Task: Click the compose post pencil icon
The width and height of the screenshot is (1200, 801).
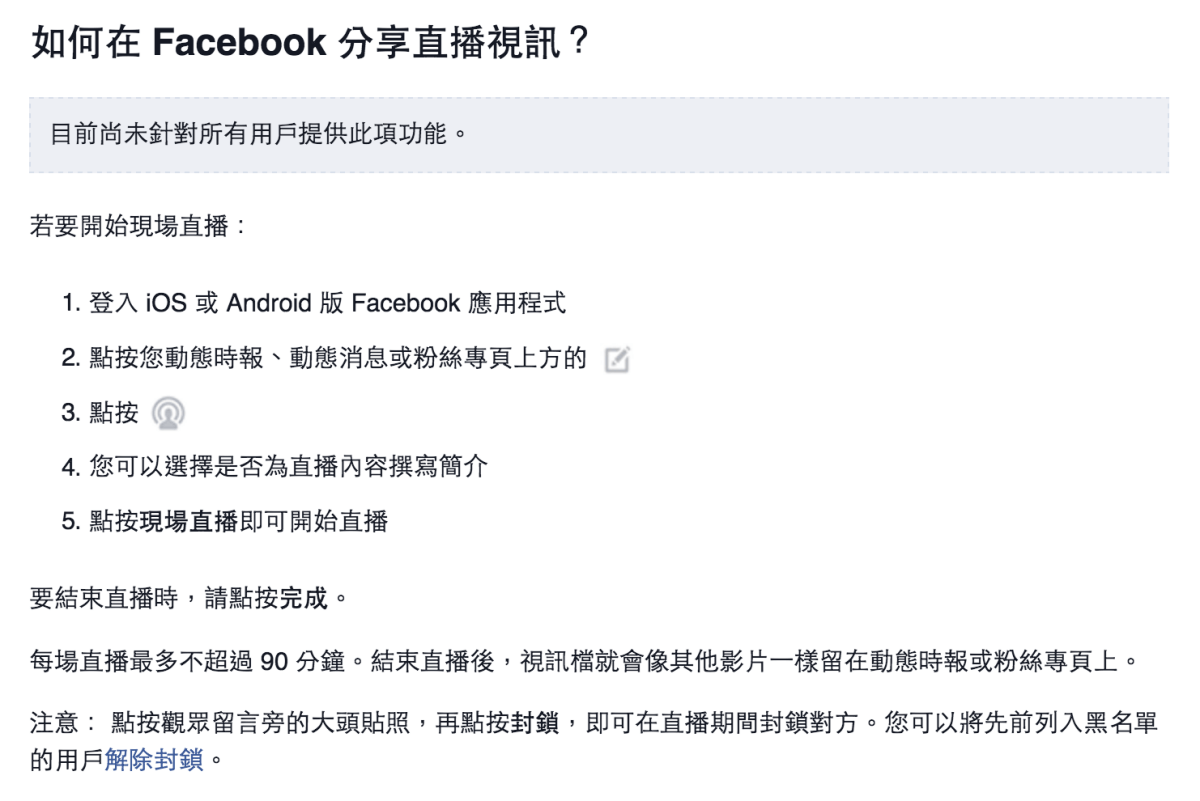Action: (x=618, y=360)
